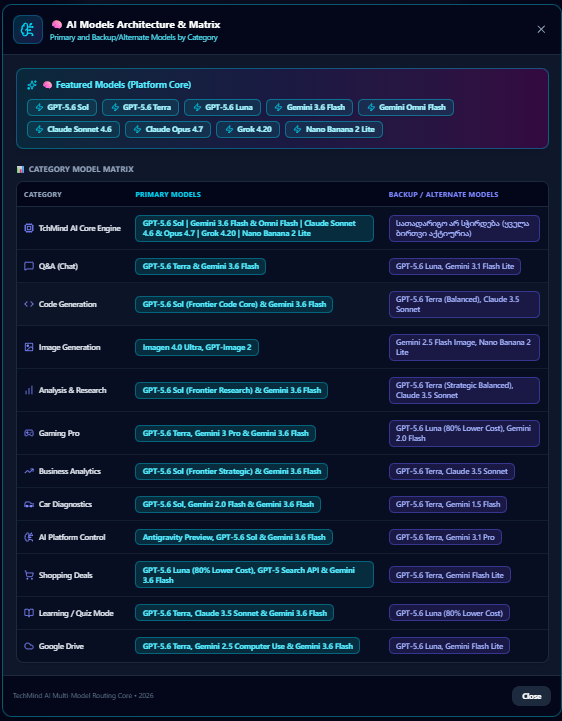
Task: Click 'Gemini 2.5 Flash Image, Nano Banana 2 Lite' badge
Action: click(x=464, y=347)
